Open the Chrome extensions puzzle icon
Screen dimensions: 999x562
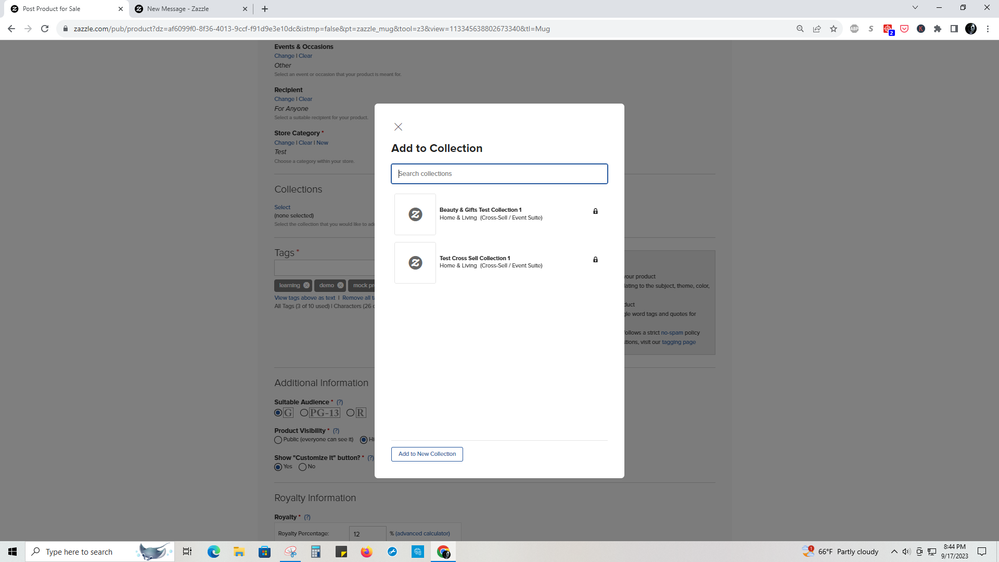point(937,29)
